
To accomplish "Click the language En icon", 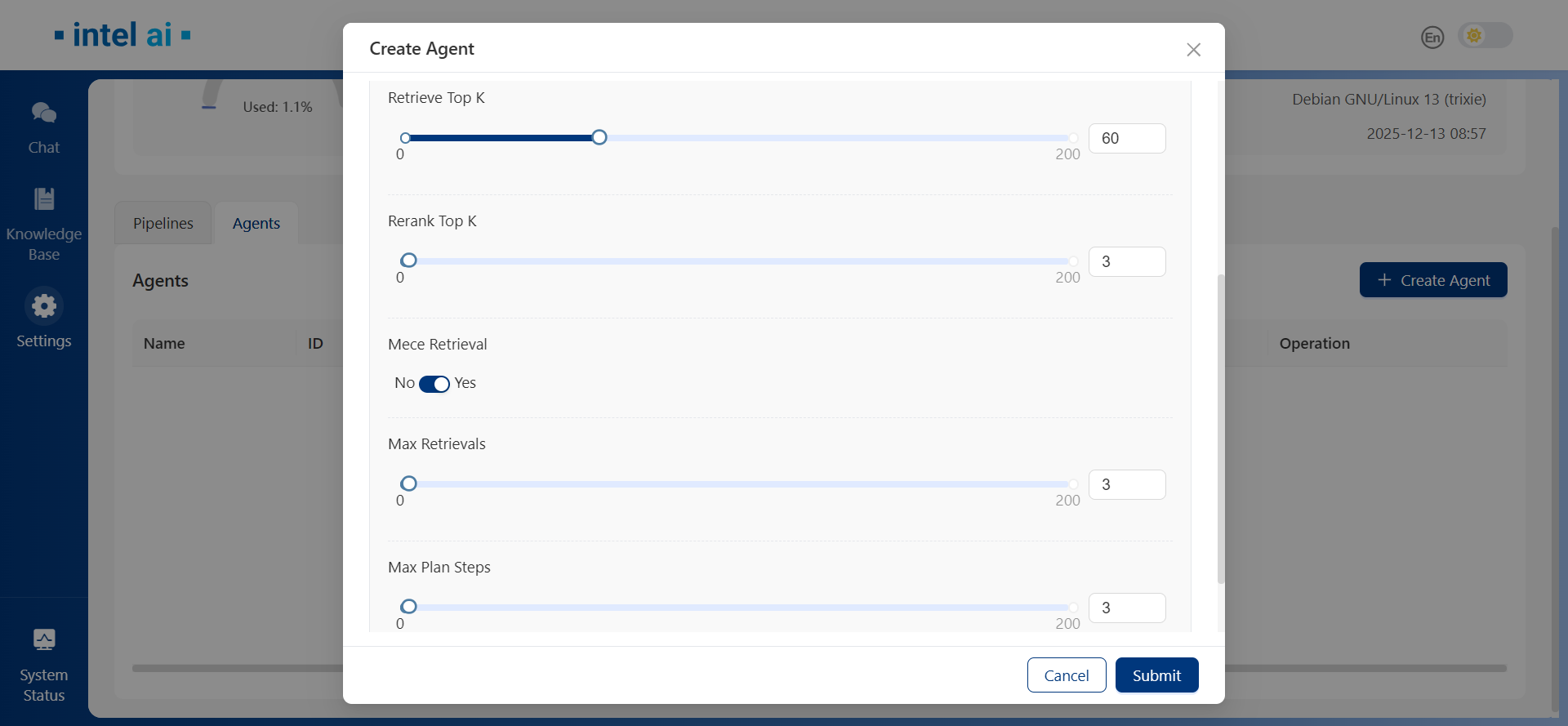I will (1432, 37).
